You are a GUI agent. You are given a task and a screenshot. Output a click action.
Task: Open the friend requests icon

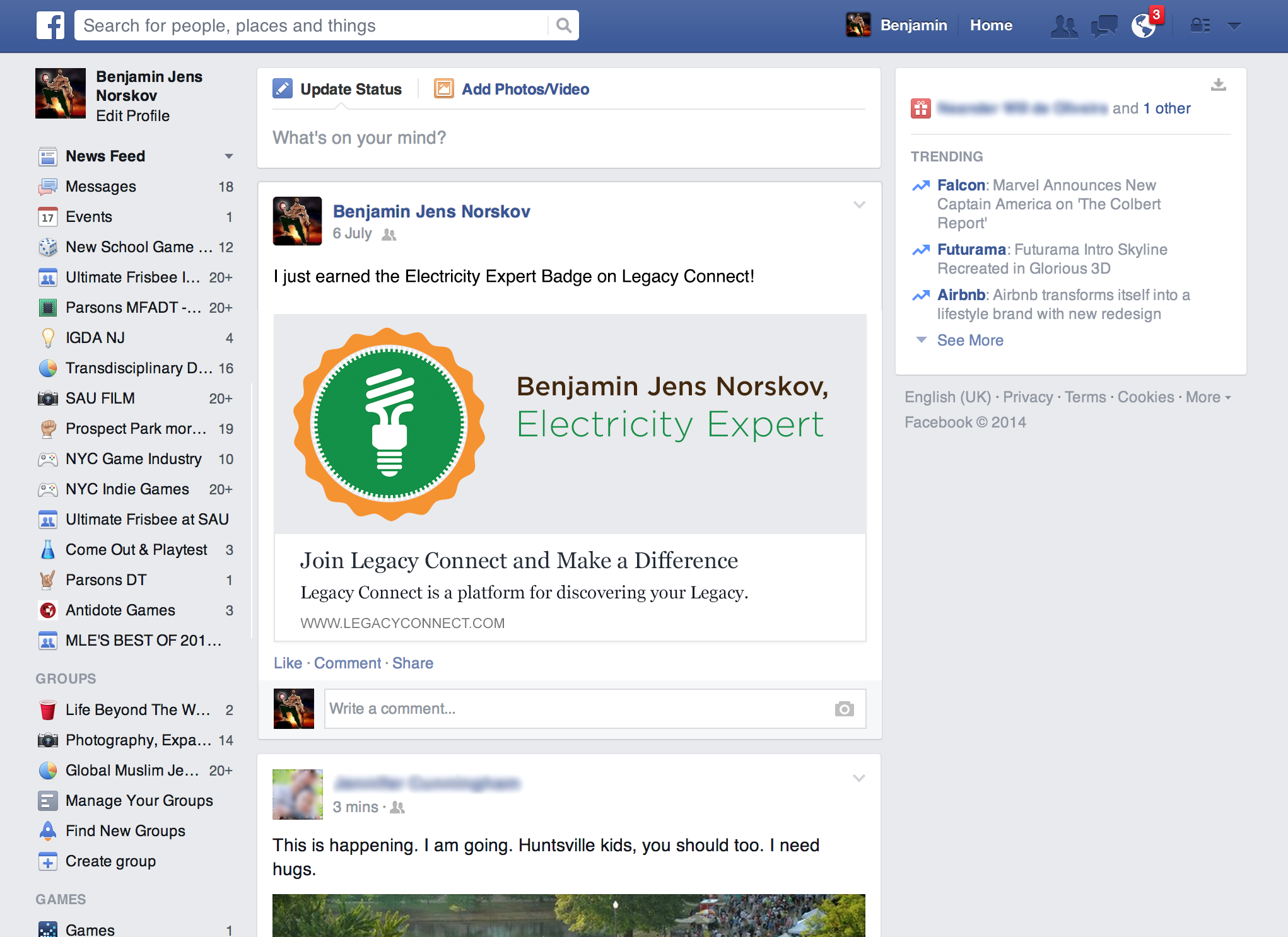[x=1064, y=26]
